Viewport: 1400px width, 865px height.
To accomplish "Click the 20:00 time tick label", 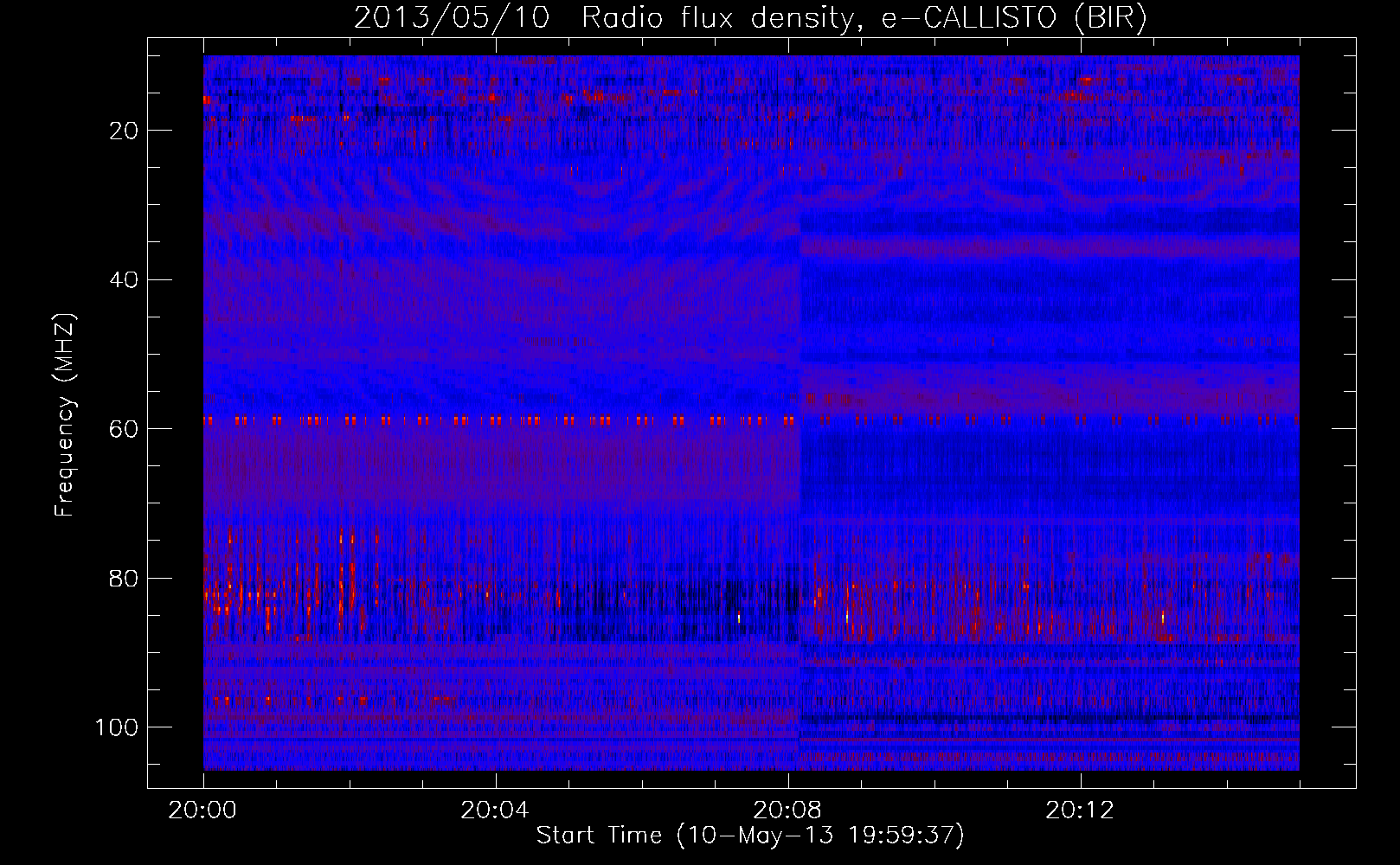I will point(202,811).
